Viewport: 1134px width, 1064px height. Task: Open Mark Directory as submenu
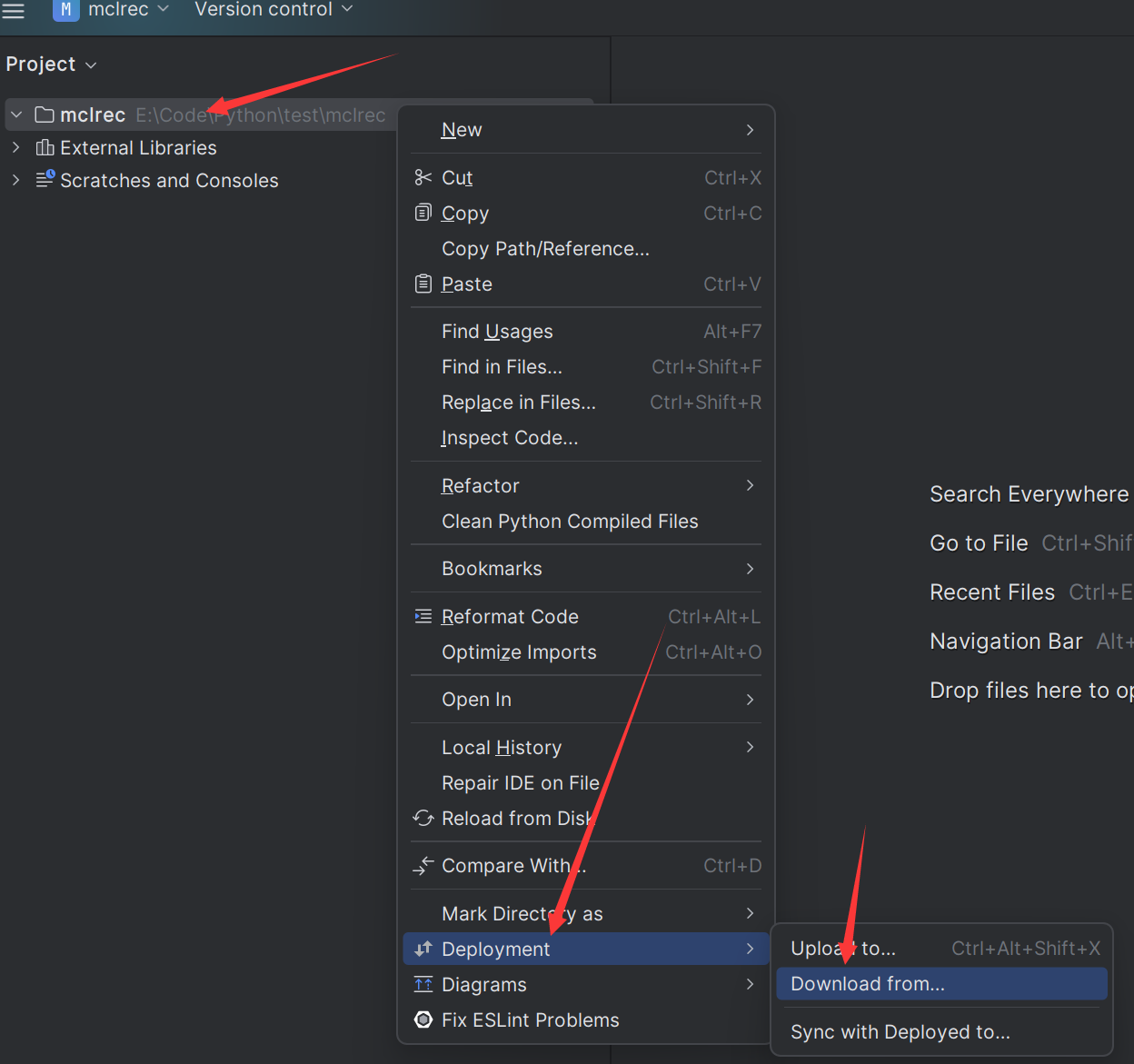586,914
